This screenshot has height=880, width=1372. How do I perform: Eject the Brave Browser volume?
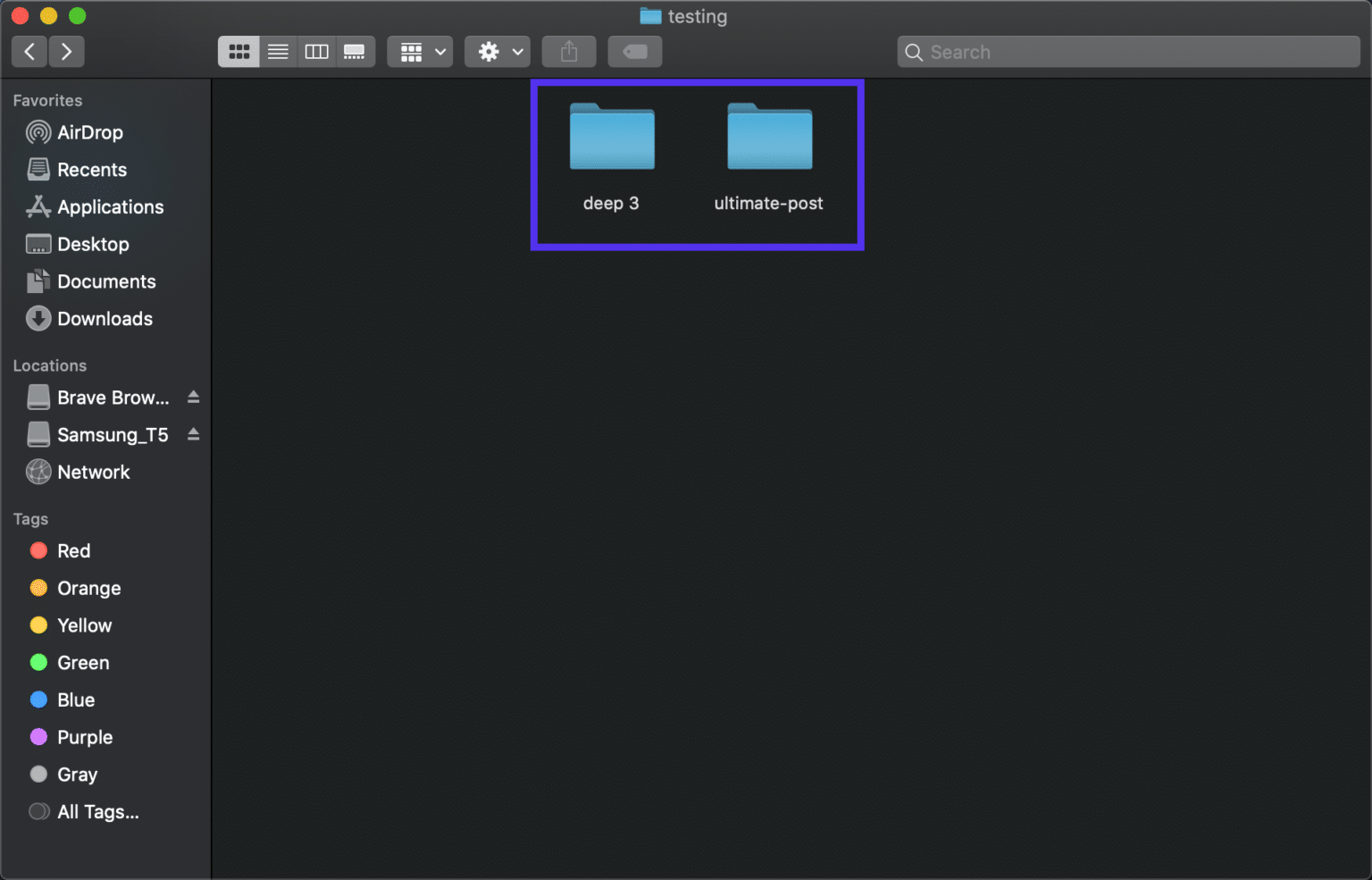[193, 398]
